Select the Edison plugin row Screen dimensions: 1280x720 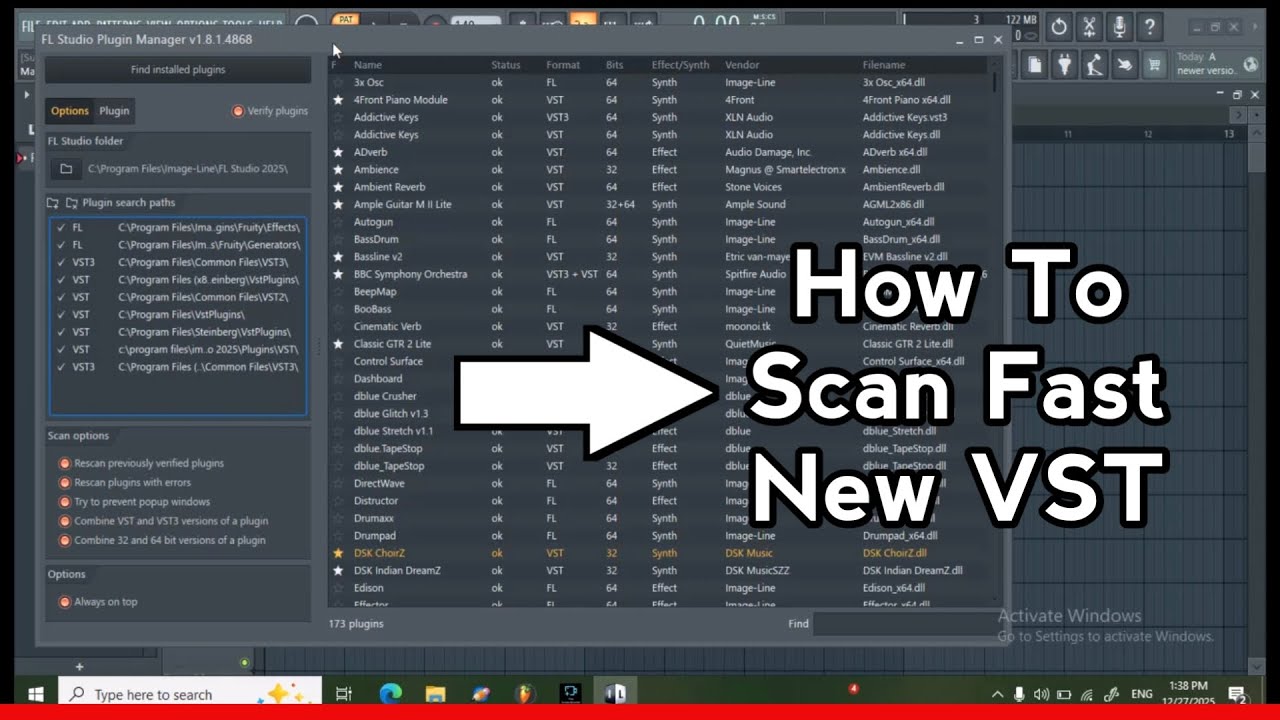tap(660, 588)
